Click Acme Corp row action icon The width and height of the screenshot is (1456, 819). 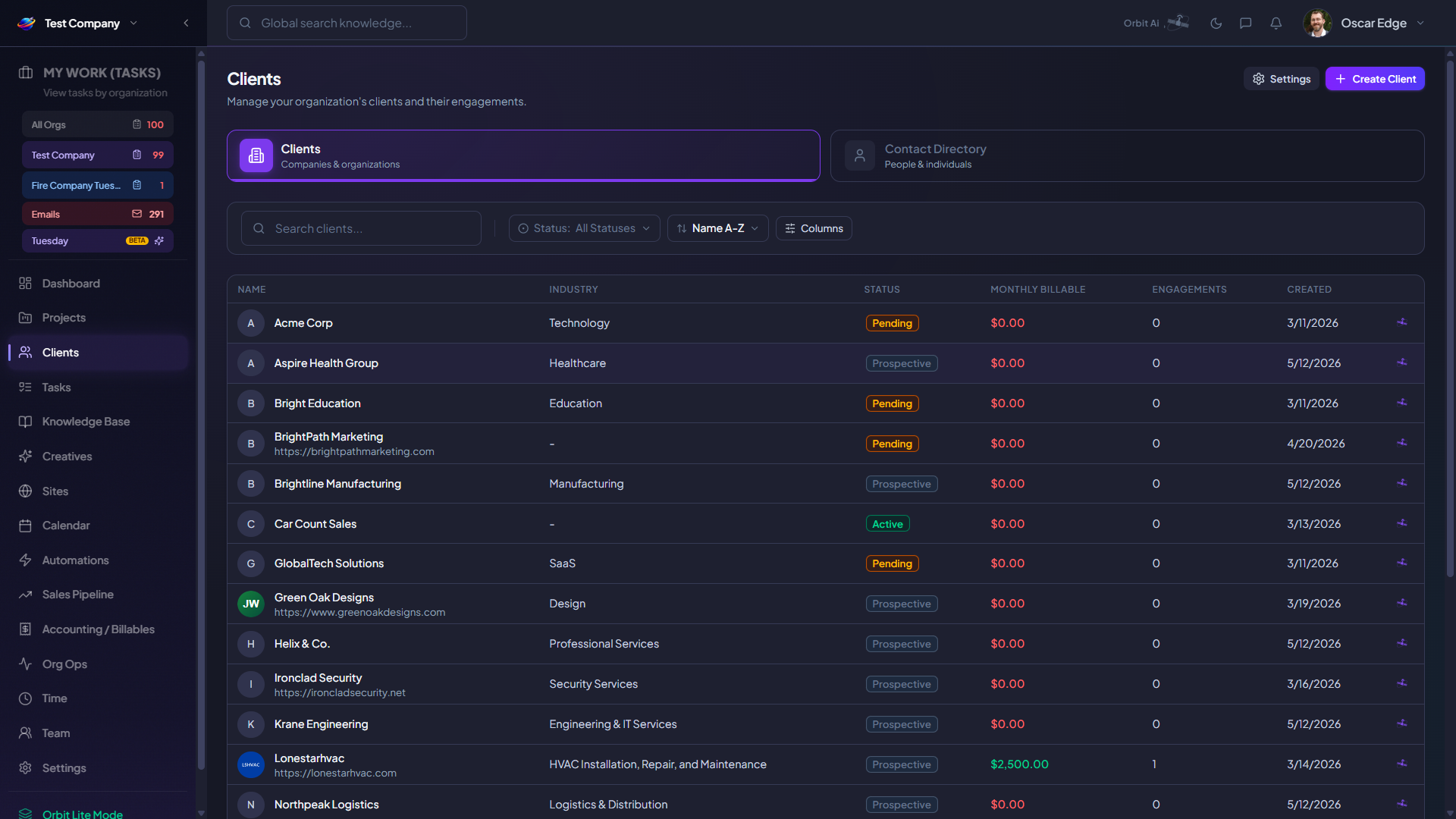click(1401, 322)
